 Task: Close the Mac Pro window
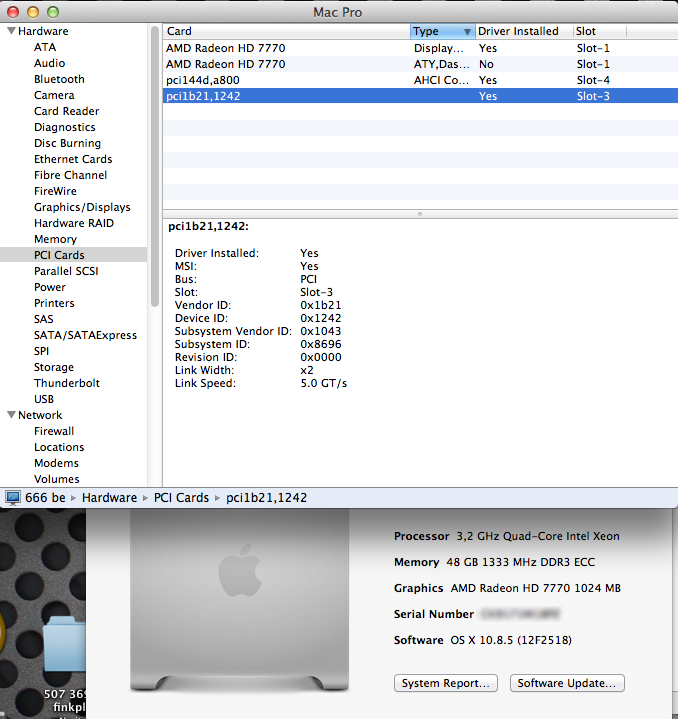13,12
